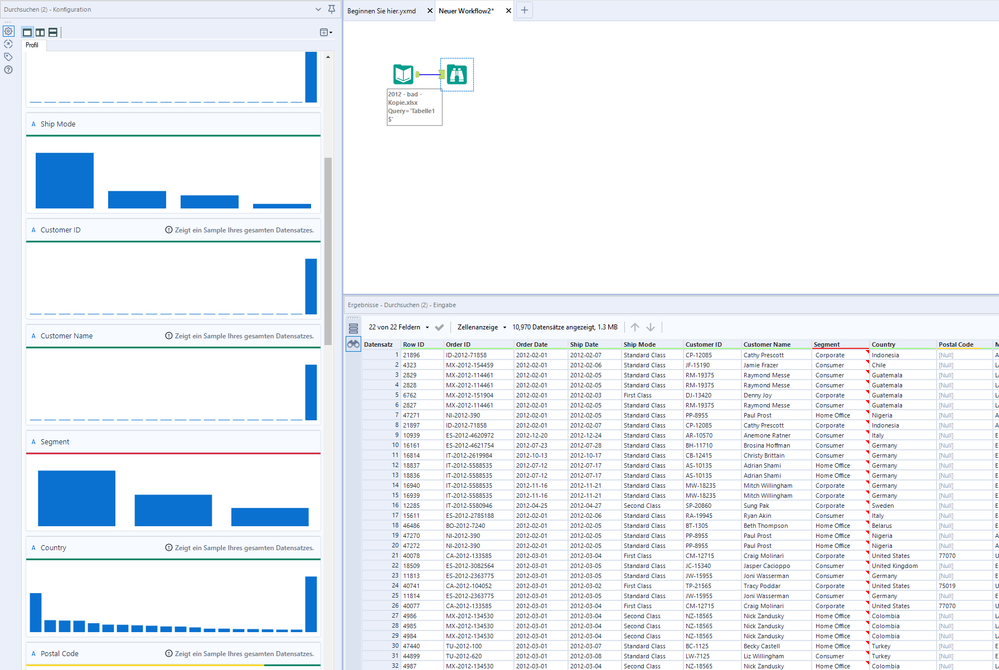Click the profile panel scrollbar thumb
The image size is (999, 670).
pos(328,252)
